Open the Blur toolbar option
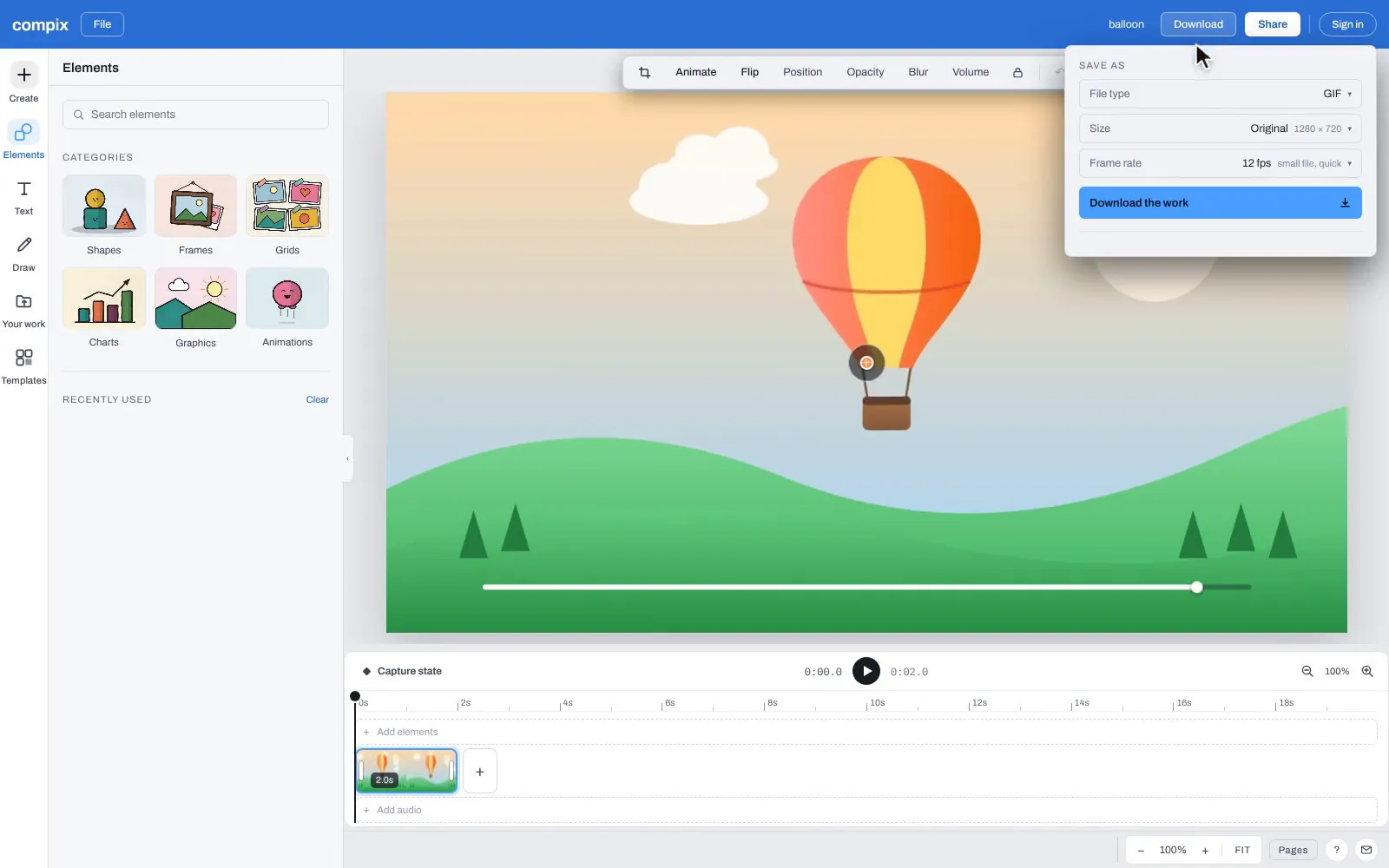The width and height of the screenshot is (1389, 868). 918,72
